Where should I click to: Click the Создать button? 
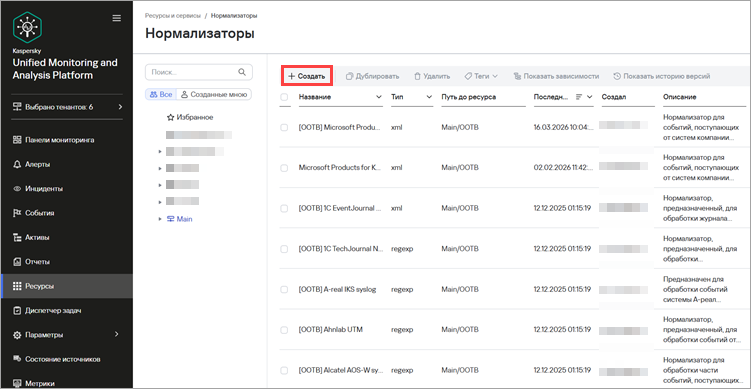pyautogui.click(x=307, y=76)
